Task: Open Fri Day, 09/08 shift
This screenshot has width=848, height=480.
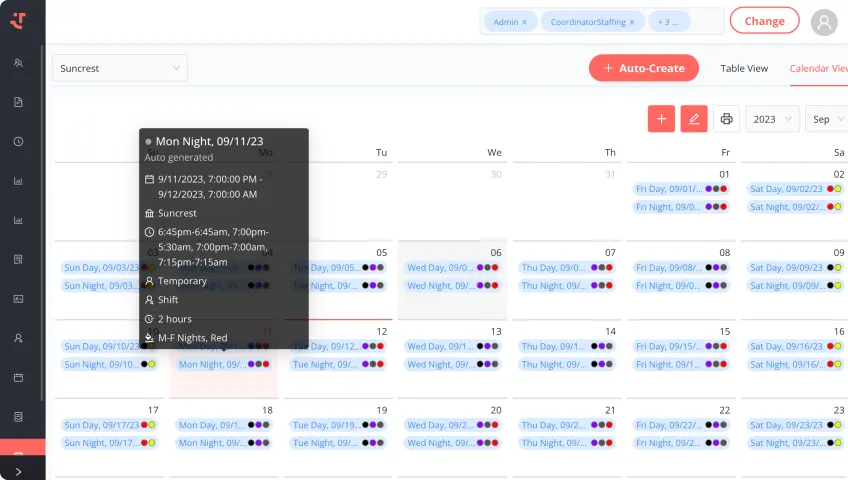Action: [681, 268]
